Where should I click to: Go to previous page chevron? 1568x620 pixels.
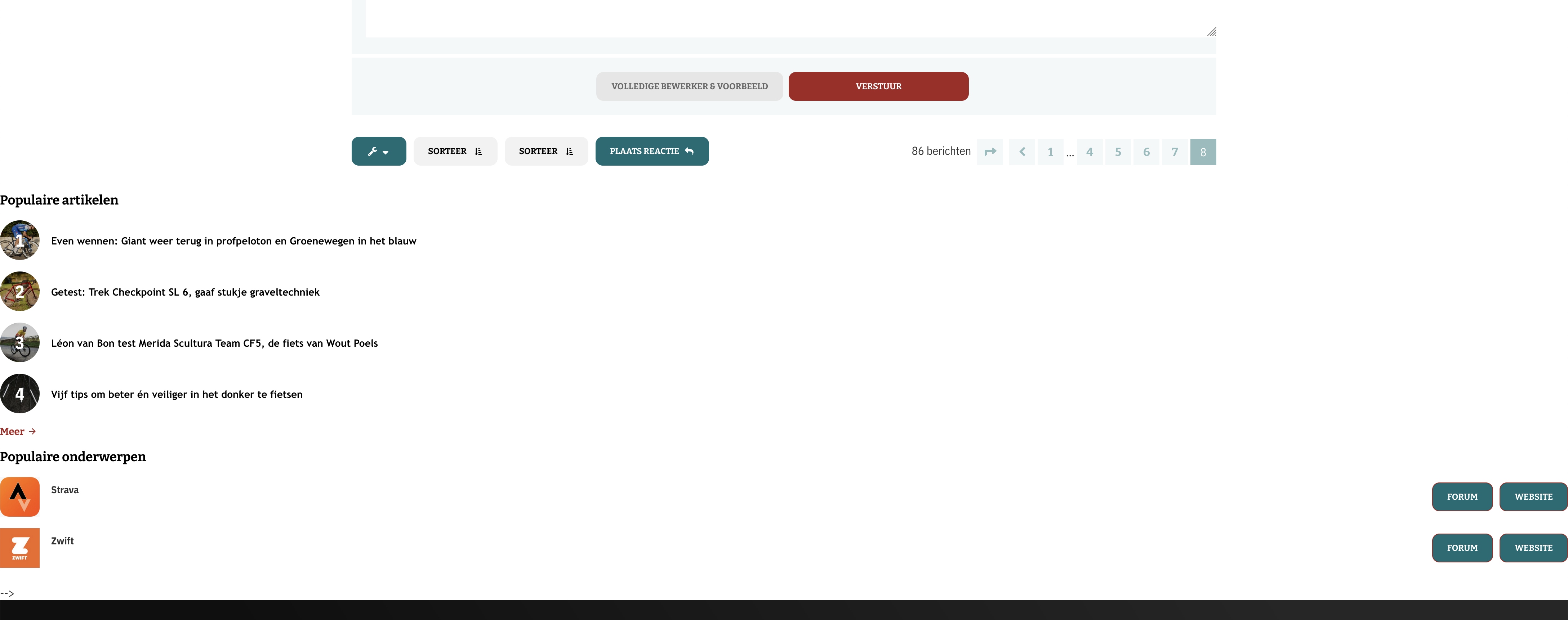1022,152
